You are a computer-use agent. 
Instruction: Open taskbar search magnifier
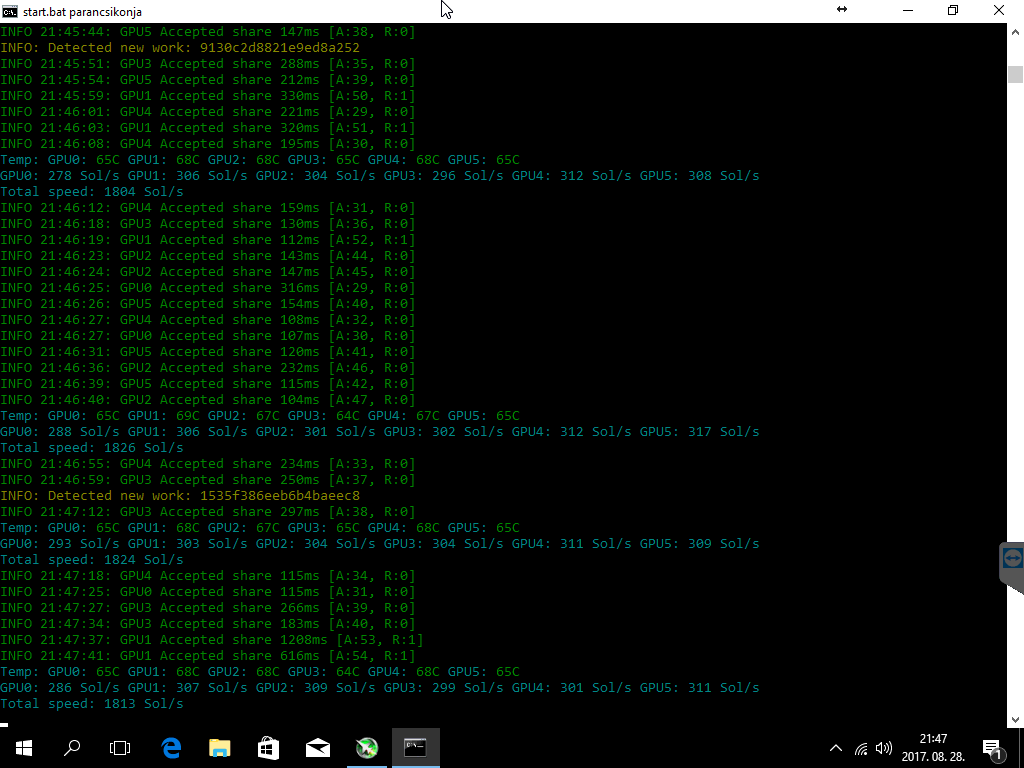tap(72, 748)
